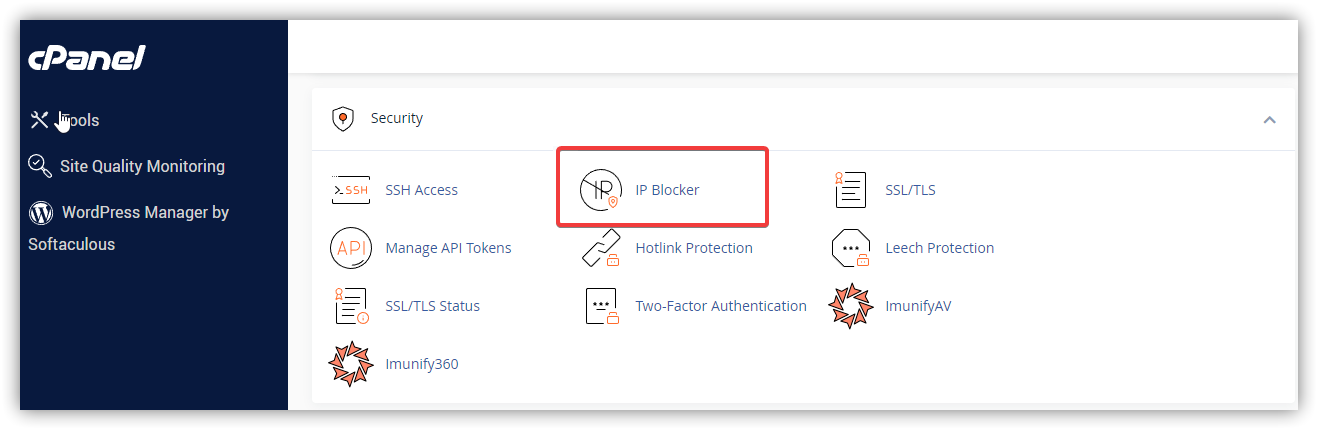
Task: Open the Two-Factor Authentication icon
Action: (x=600, y=306)
